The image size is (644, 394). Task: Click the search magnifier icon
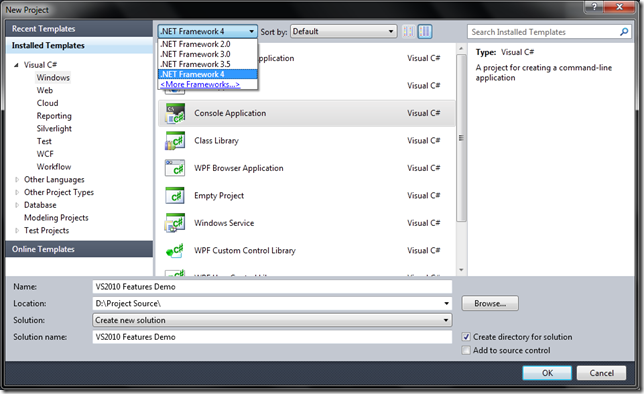pos(624,32)
